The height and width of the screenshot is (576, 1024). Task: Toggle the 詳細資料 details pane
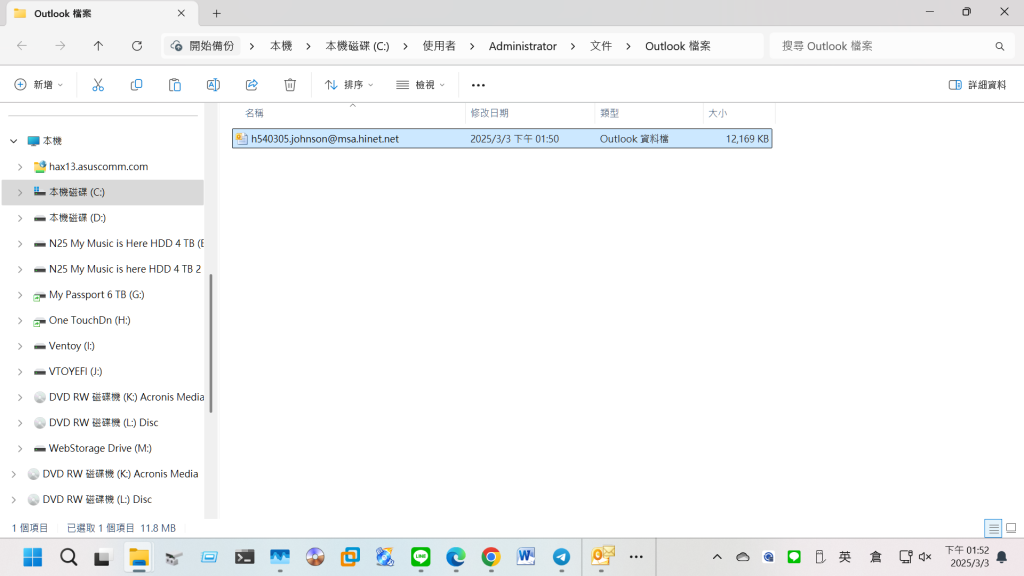click(977, 85)
